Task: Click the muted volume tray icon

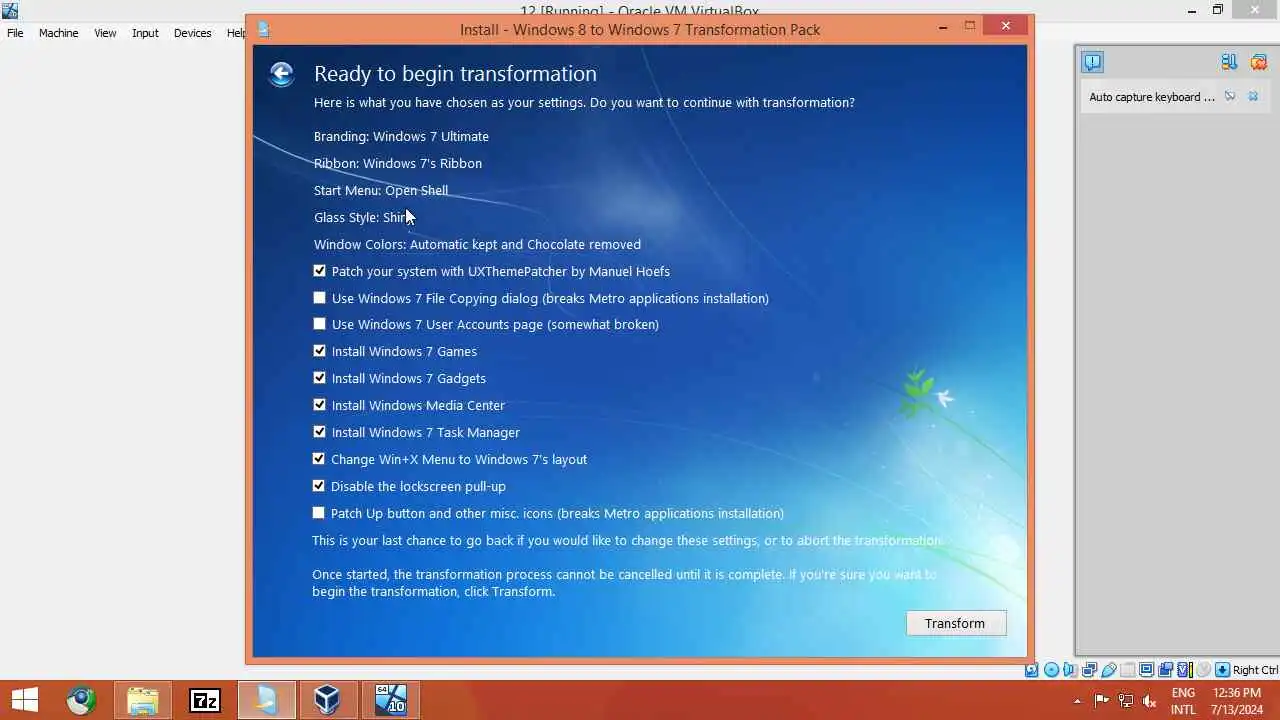Action: click(x=1149, y=701)
